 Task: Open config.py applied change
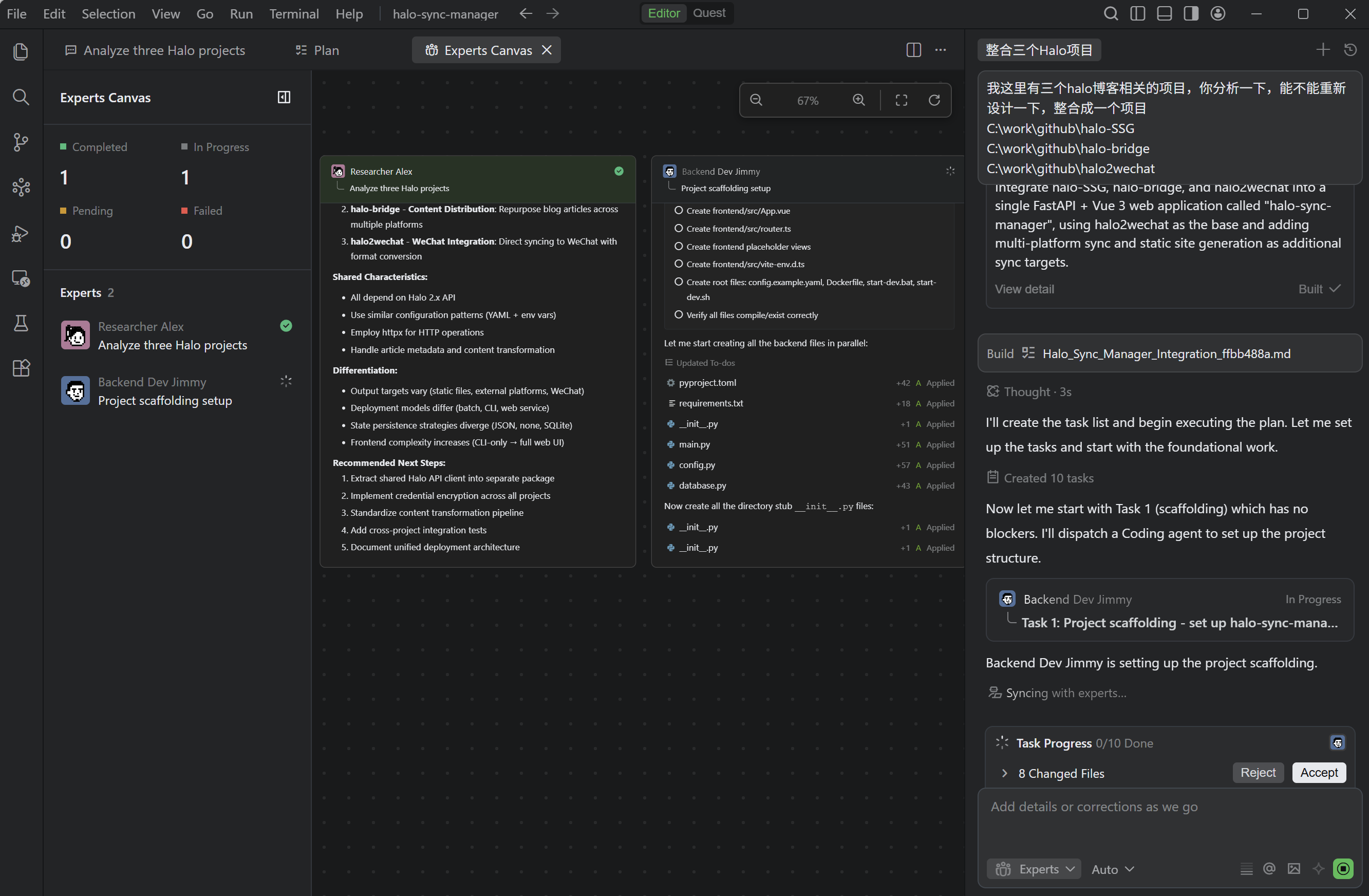pyautogui.click(x=810, y=465)
